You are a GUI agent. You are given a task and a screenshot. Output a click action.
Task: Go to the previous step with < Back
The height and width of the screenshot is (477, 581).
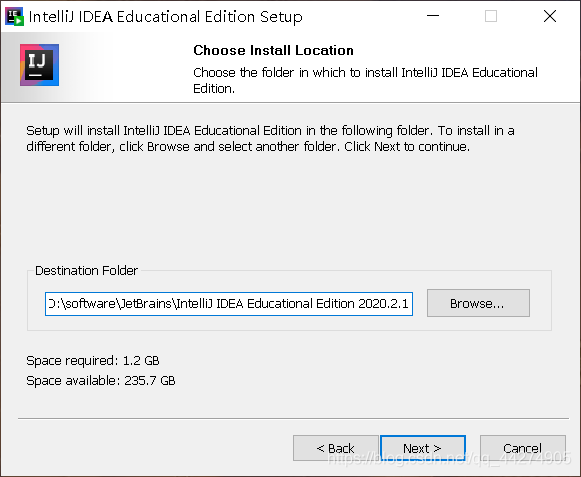[x=336, y=448]
